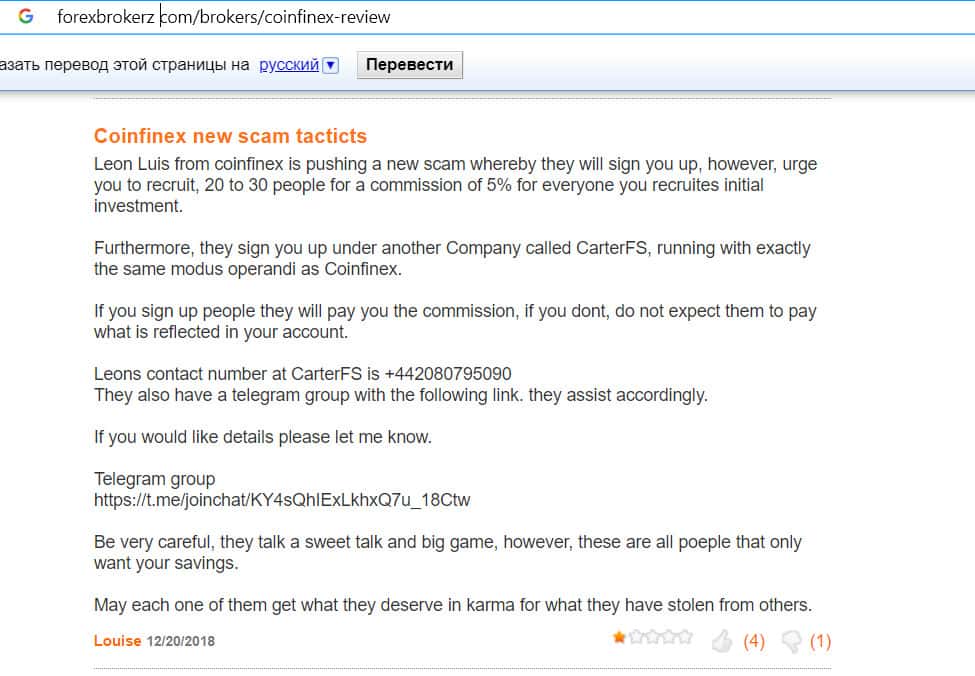975x676 pixels.
Task: Click the fifth rating star
Action: click(684, 637)
